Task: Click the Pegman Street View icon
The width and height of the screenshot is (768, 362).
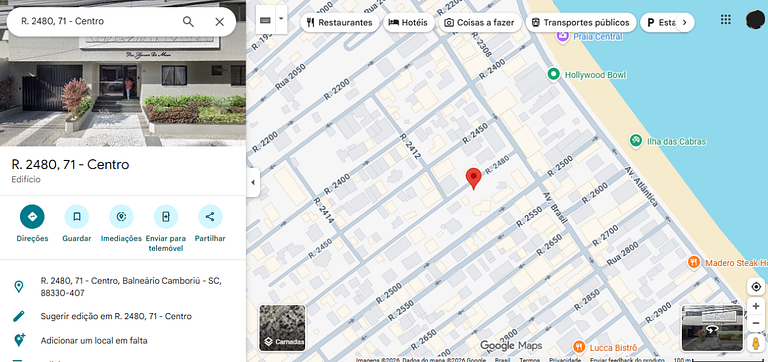Action: (756, 343)
